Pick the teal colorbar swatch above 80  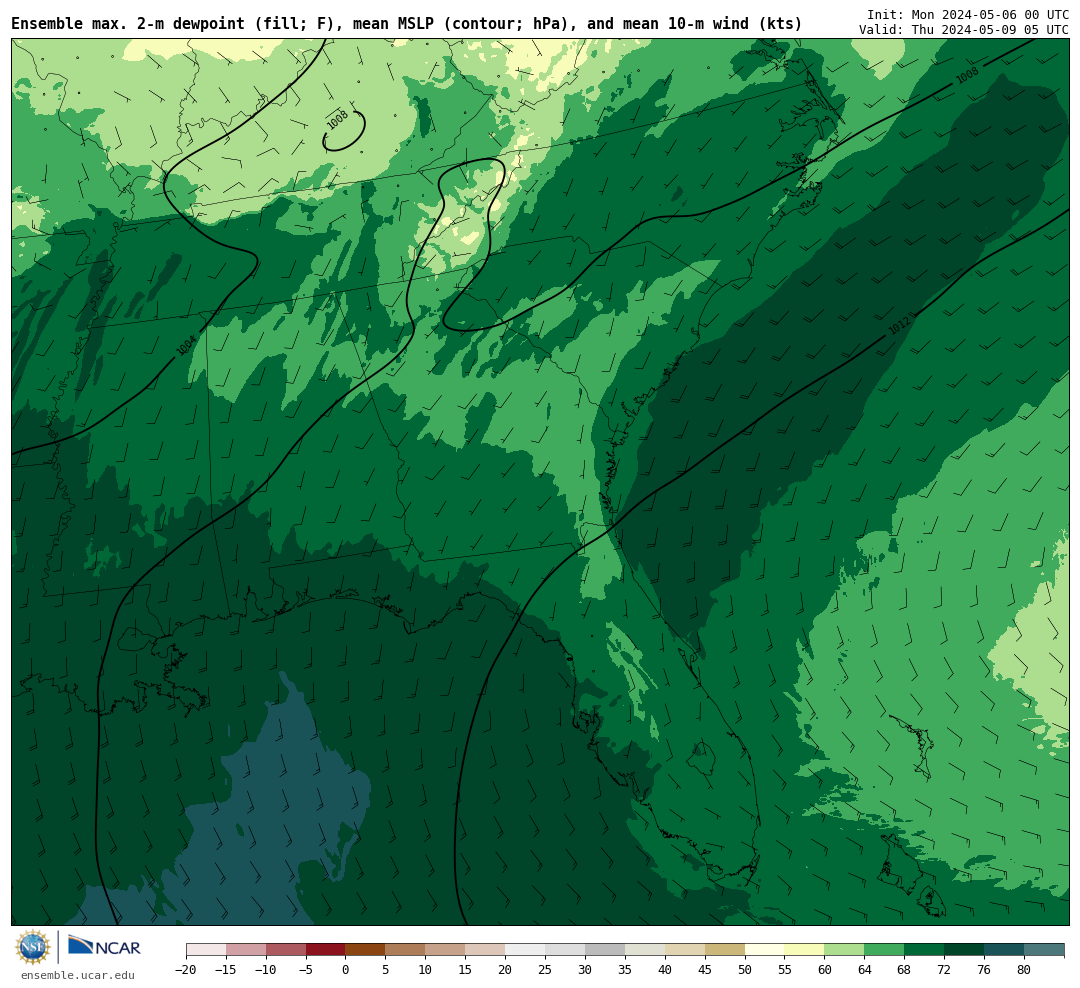point(1044,950)
